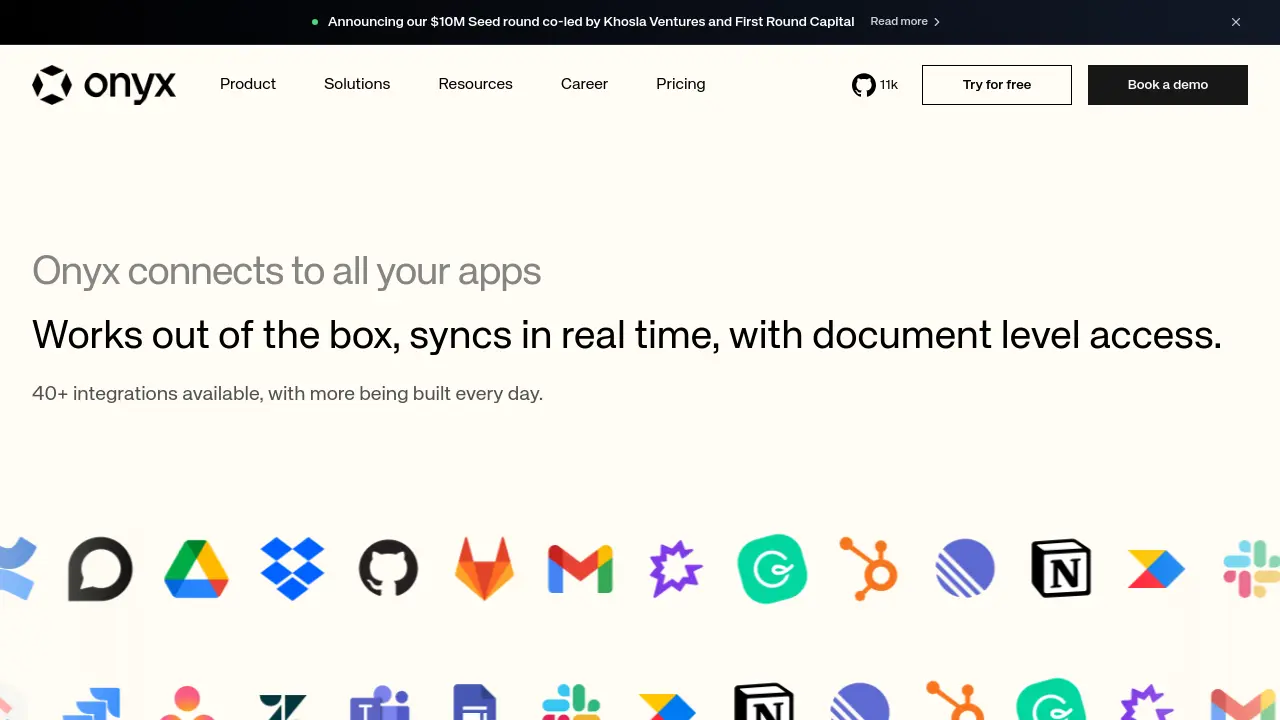Dismiss the announcement banner with X
1280x720 pixels.
coord(1236,22)
